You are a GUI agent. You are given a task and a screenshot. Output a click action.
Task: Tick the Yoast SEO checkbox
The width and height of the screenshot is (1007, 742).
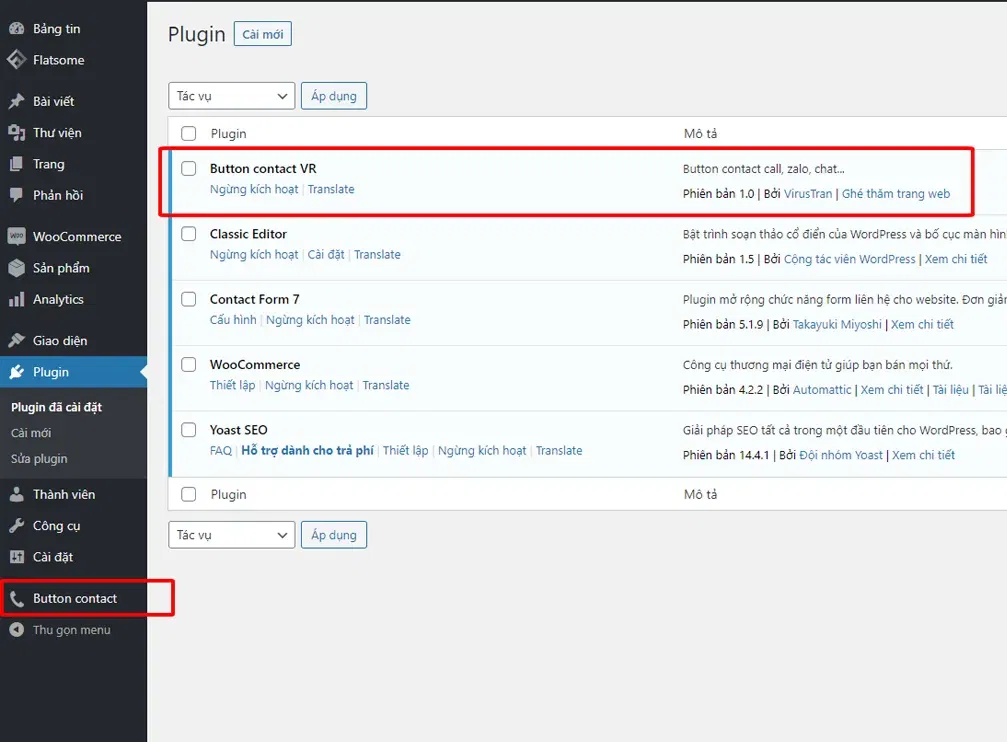point(188,430)
